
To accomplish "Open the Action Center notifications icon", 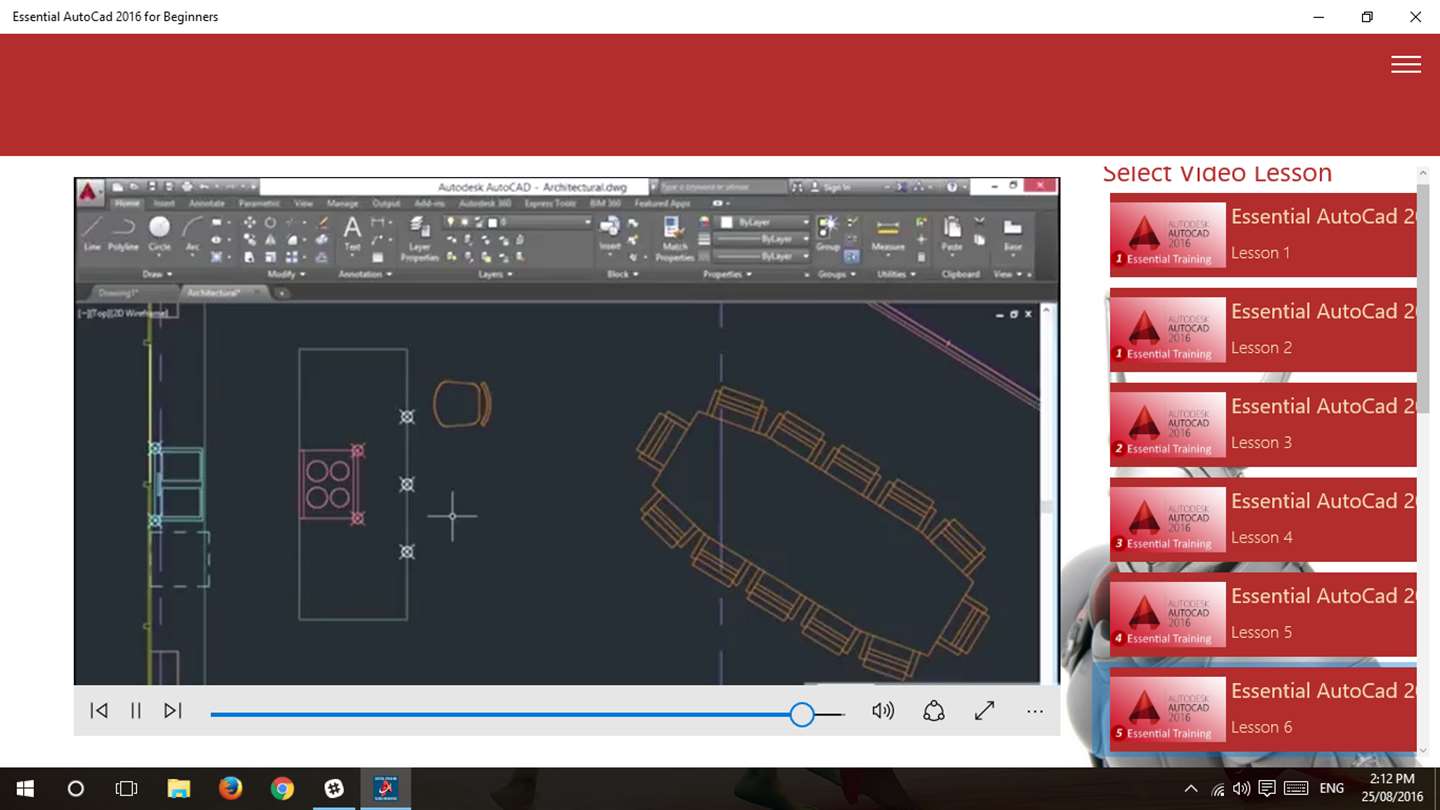I will click(x=1267, y=789).
